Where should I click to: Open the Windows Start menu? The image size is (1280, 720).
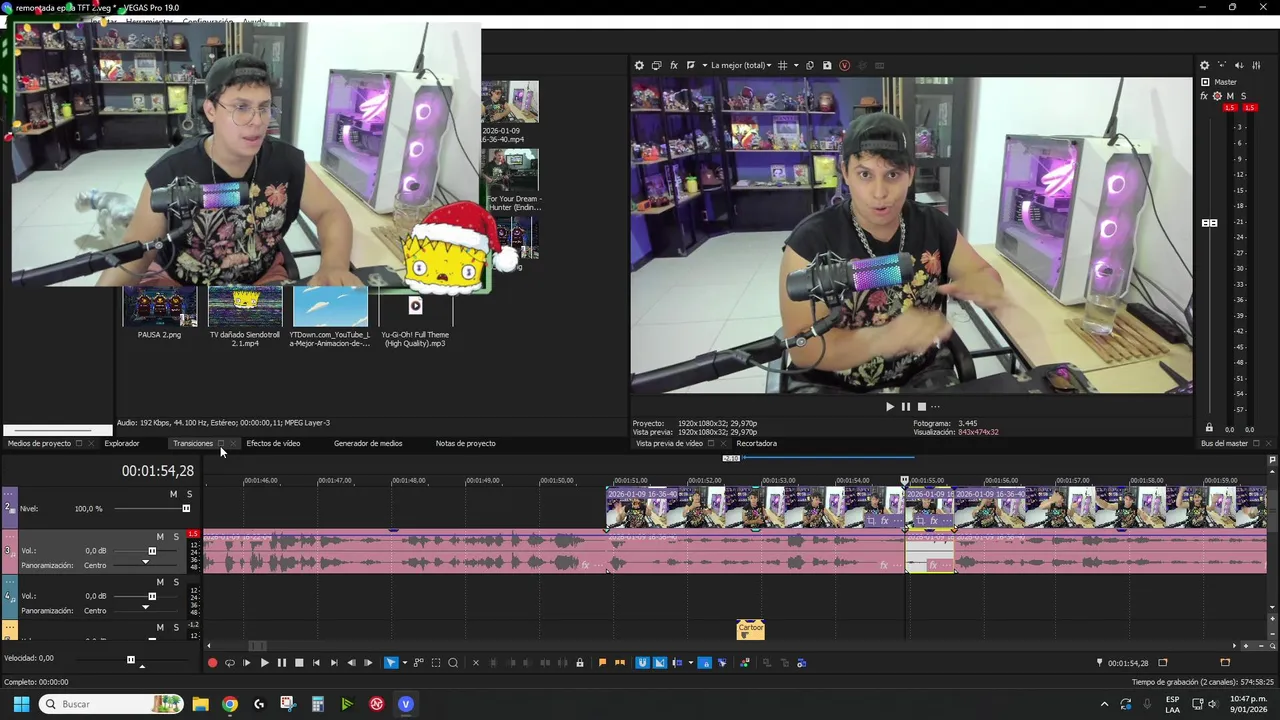point(21,704)
